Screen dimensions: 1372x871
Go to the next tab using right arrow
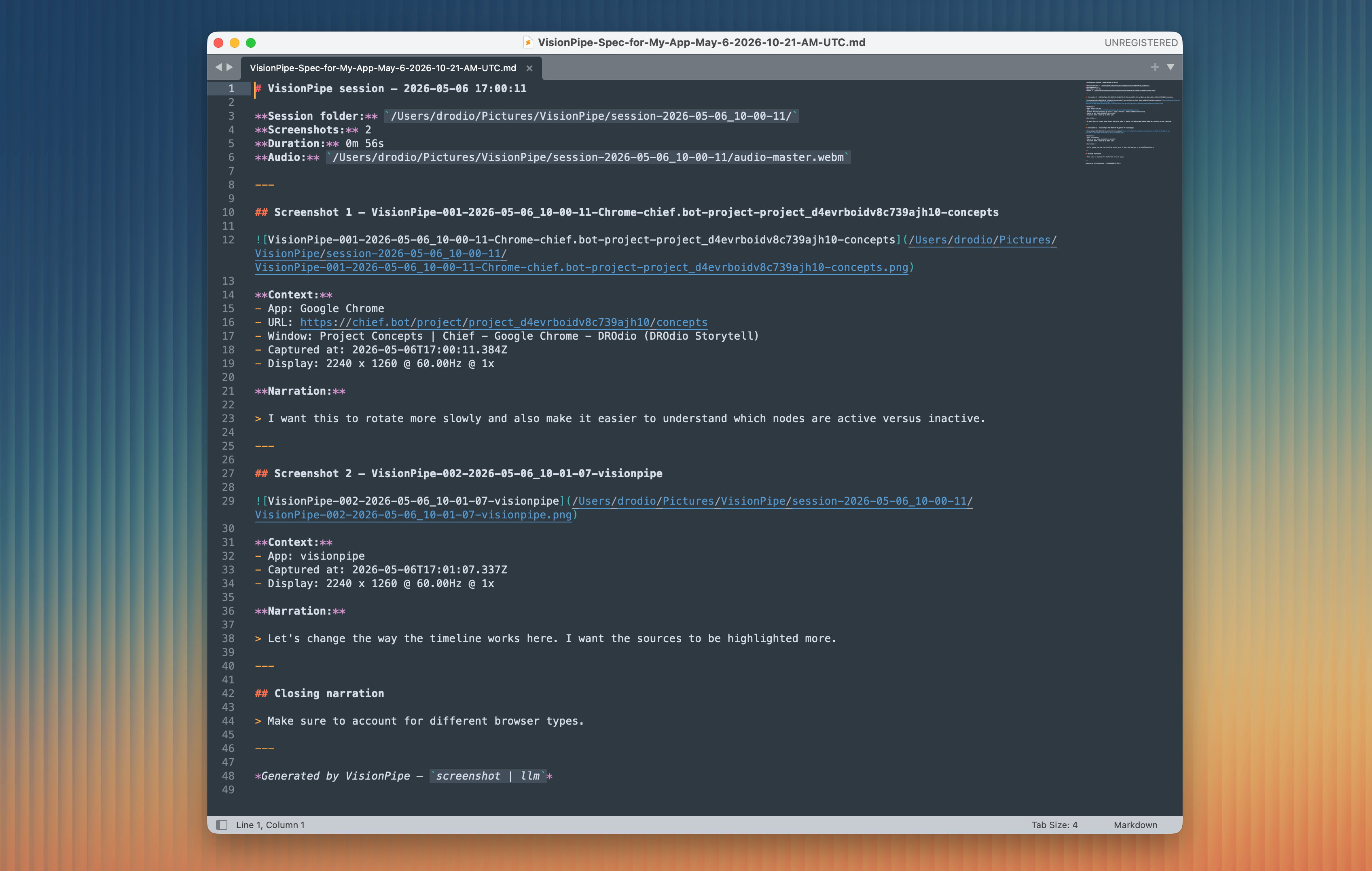point(230,67)
